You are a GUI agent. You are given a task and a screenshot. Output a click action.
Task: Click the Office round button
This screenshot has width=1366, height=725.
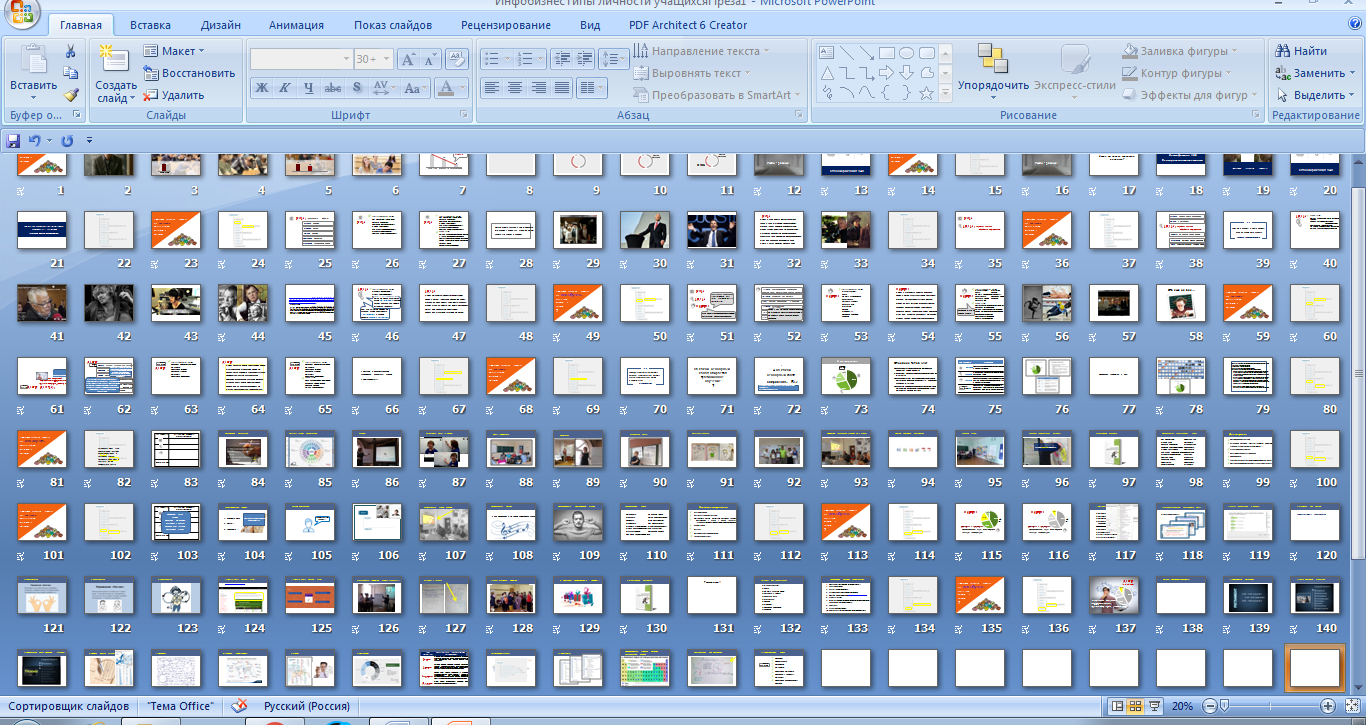tap(22, 14)
